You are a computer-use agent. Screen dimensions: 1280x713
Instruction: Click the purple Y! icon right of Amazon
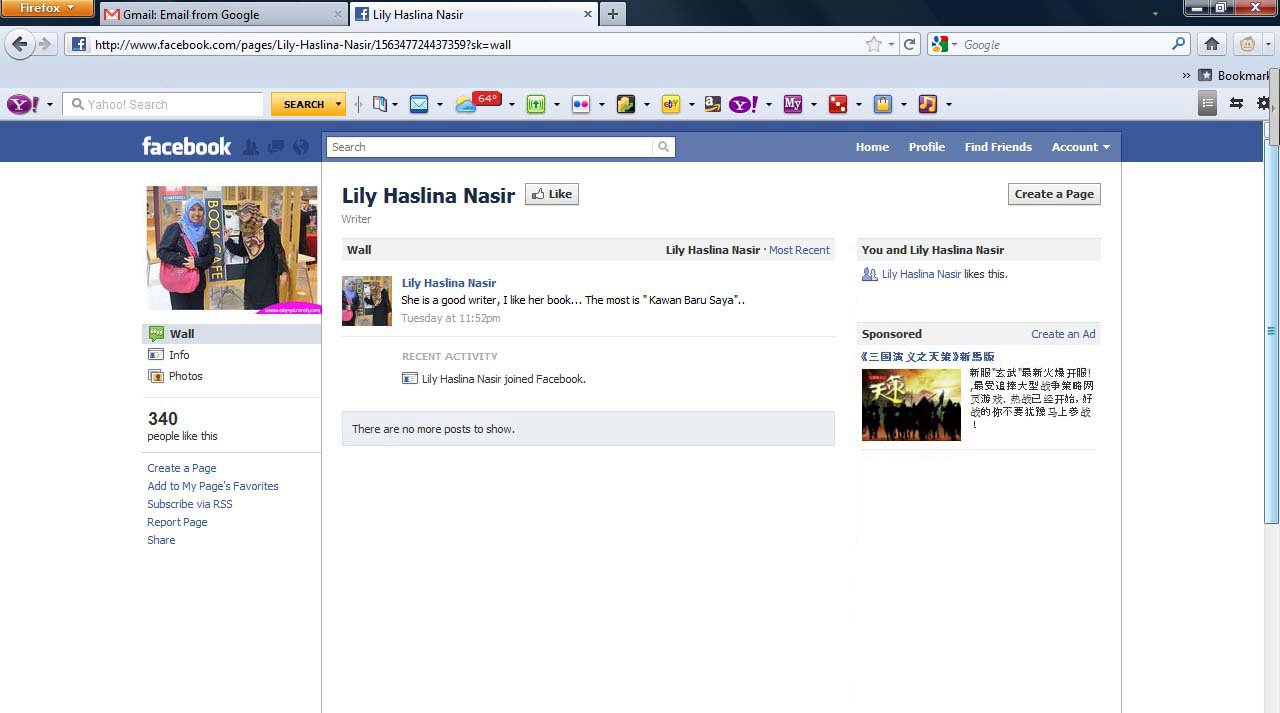tap(743, 104)
